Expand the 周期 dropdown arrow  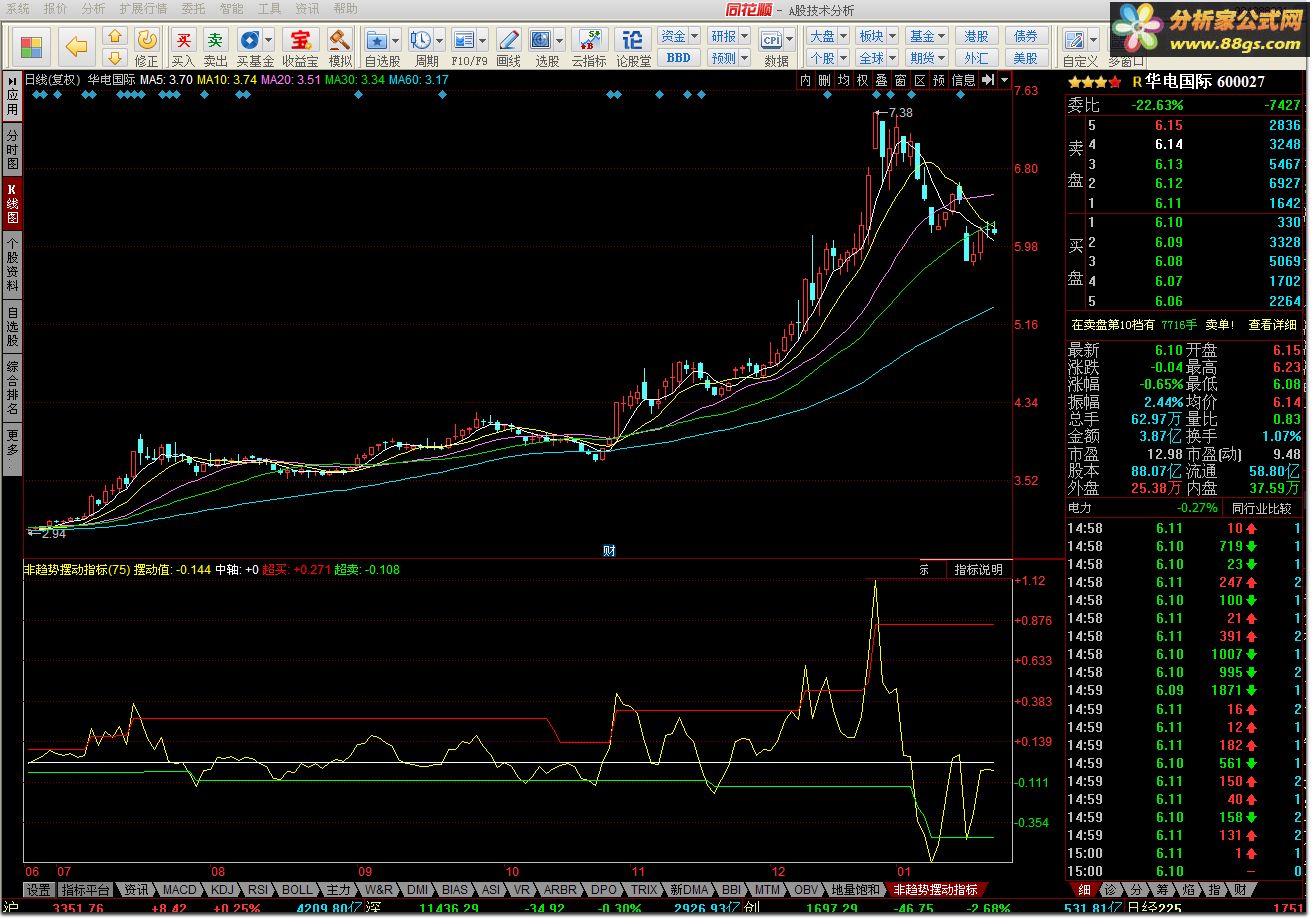439,40
